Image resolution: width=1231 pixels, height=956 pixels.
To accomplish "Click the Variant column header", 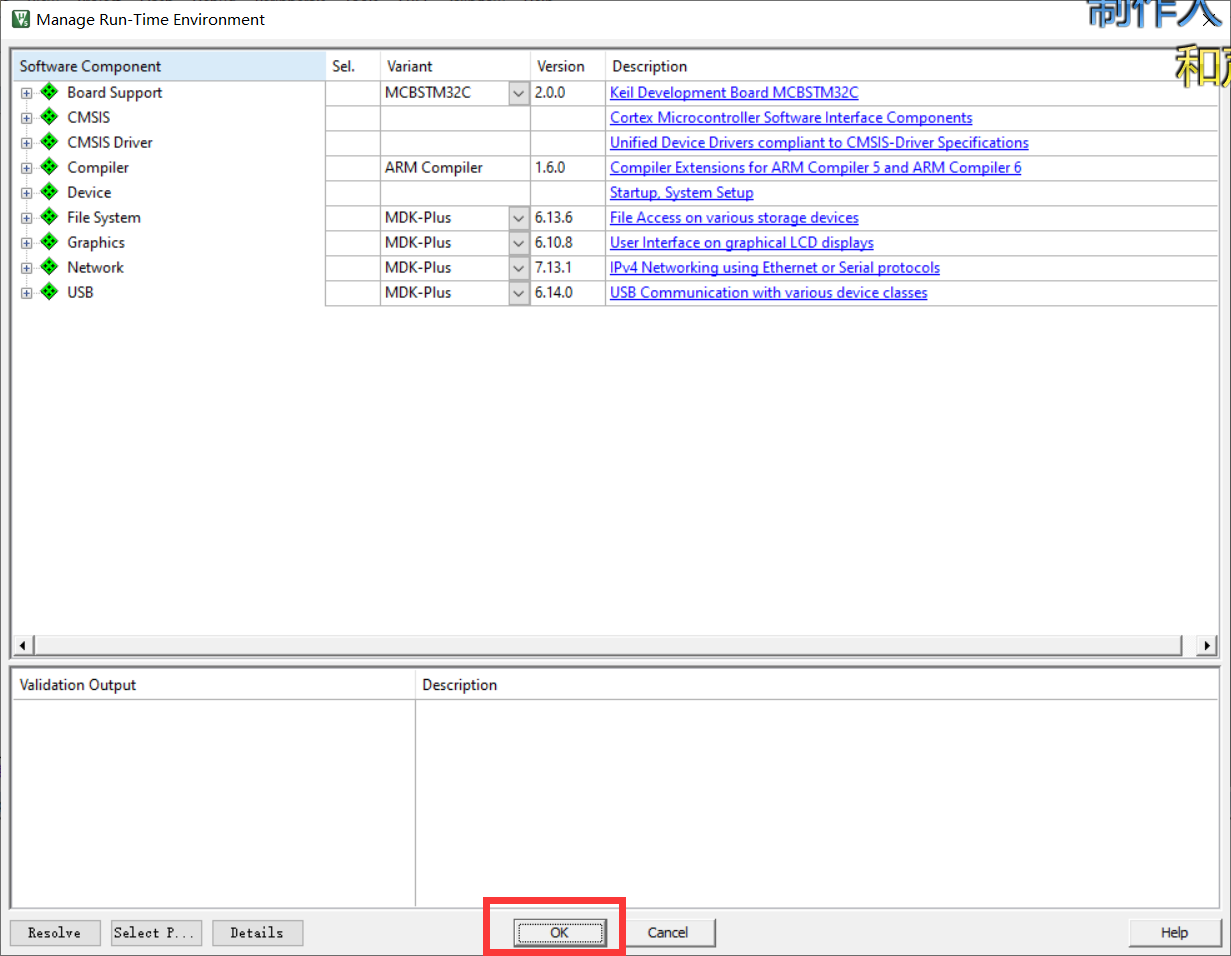I will (x=455, y=66).
